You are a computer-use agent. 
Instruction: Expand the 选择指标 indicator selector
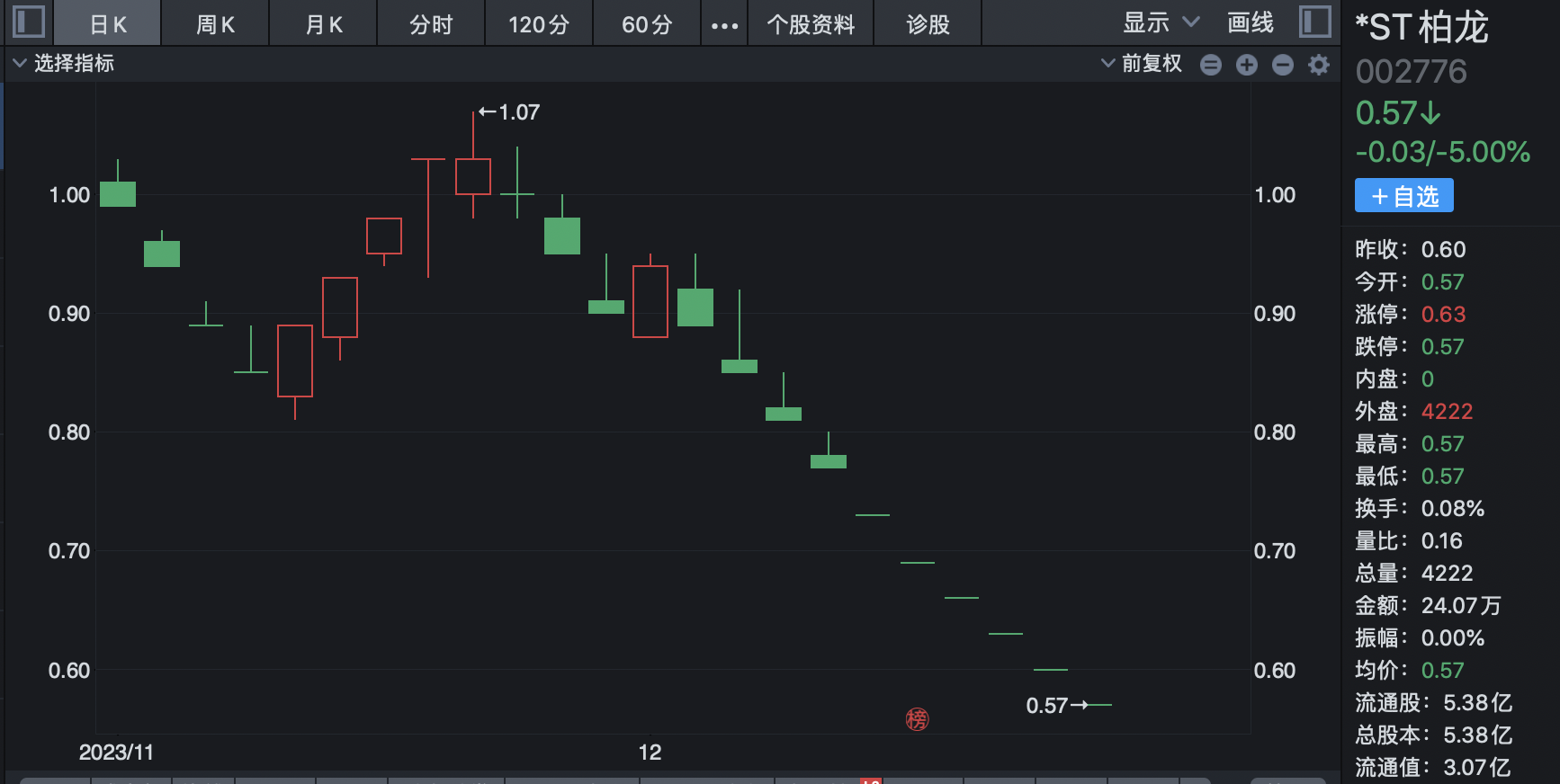pos(63,64)
